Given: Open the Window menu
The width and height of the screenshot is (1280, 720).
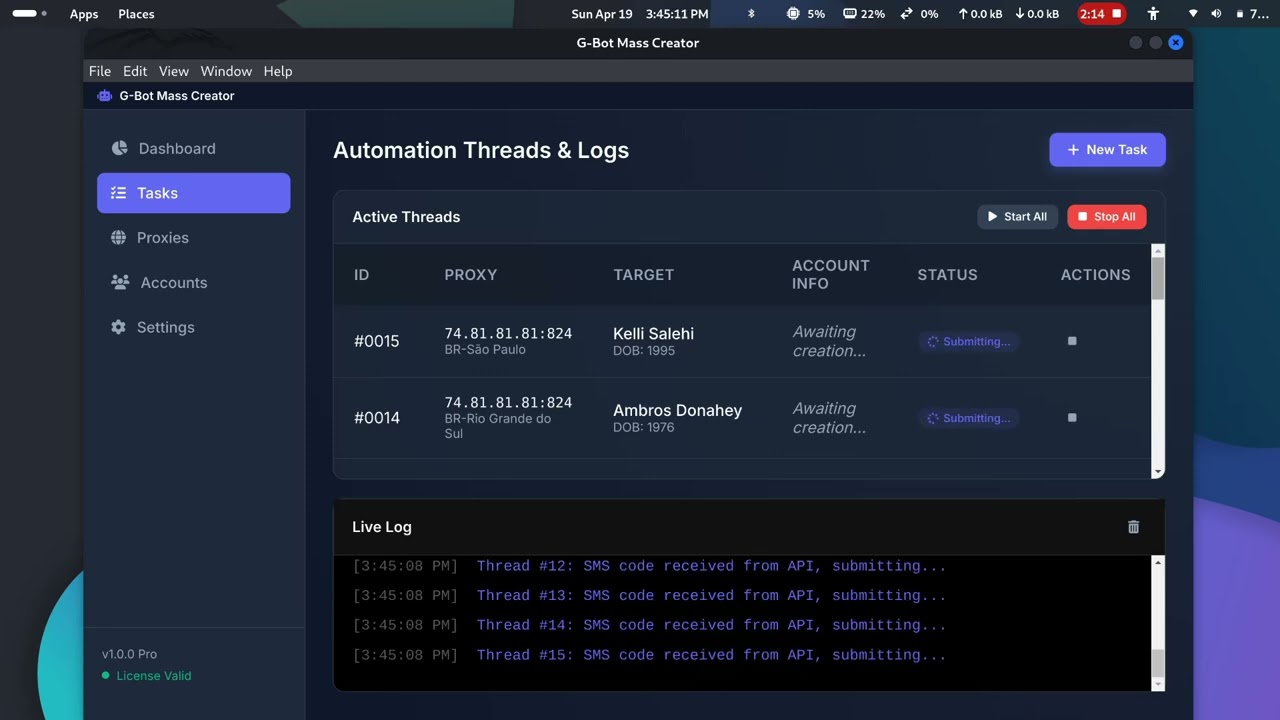Looking at the screenshot, I should (226, 71).
